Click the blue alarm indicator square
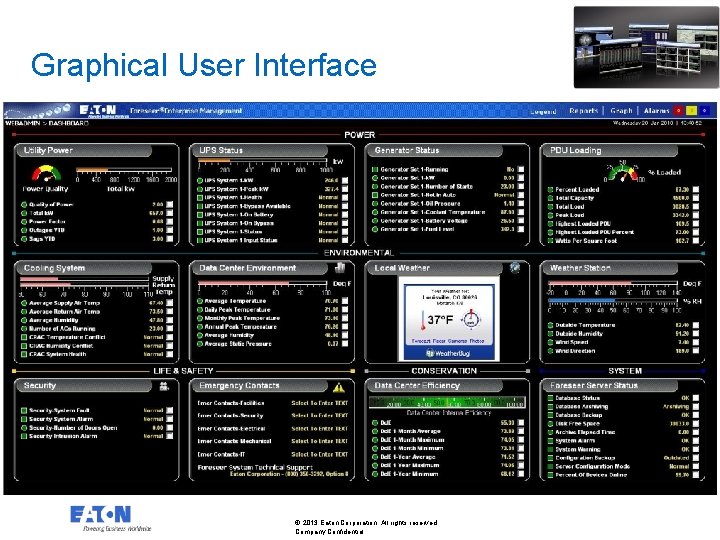 coord(704,110)
